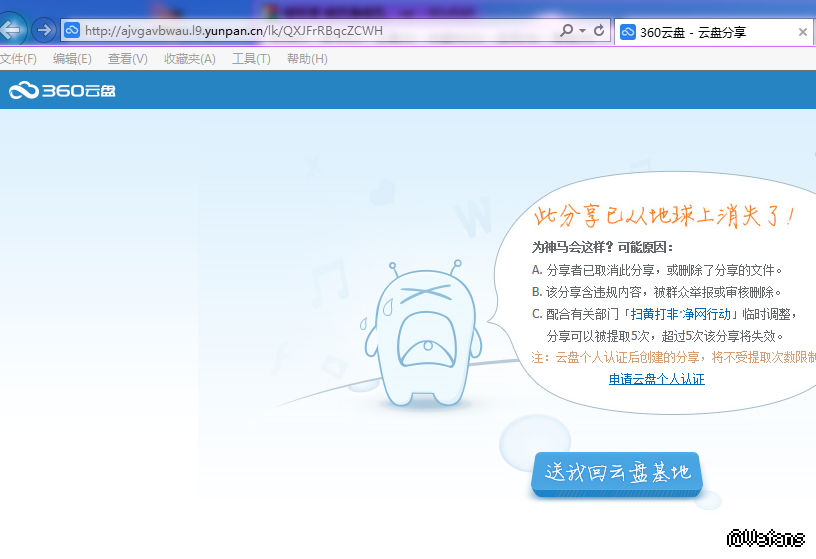Click the cloud site icon in address bar
816x559 pixels.
(x=72, y=31)
